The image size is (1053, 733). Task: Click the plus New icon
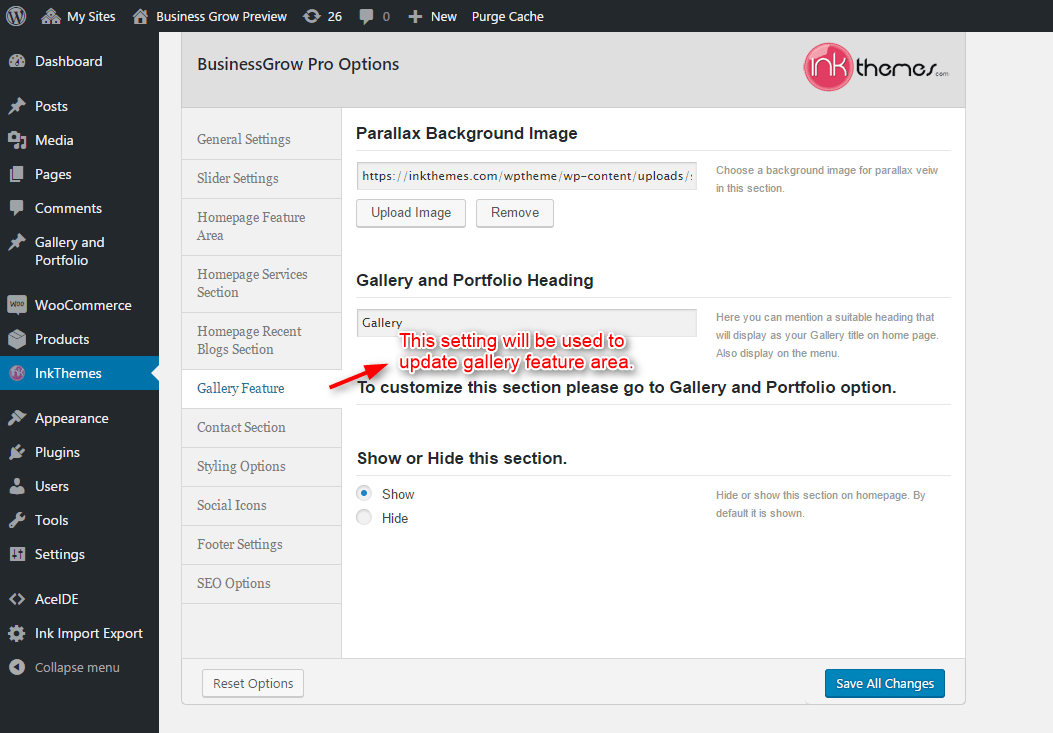point(415,16)
